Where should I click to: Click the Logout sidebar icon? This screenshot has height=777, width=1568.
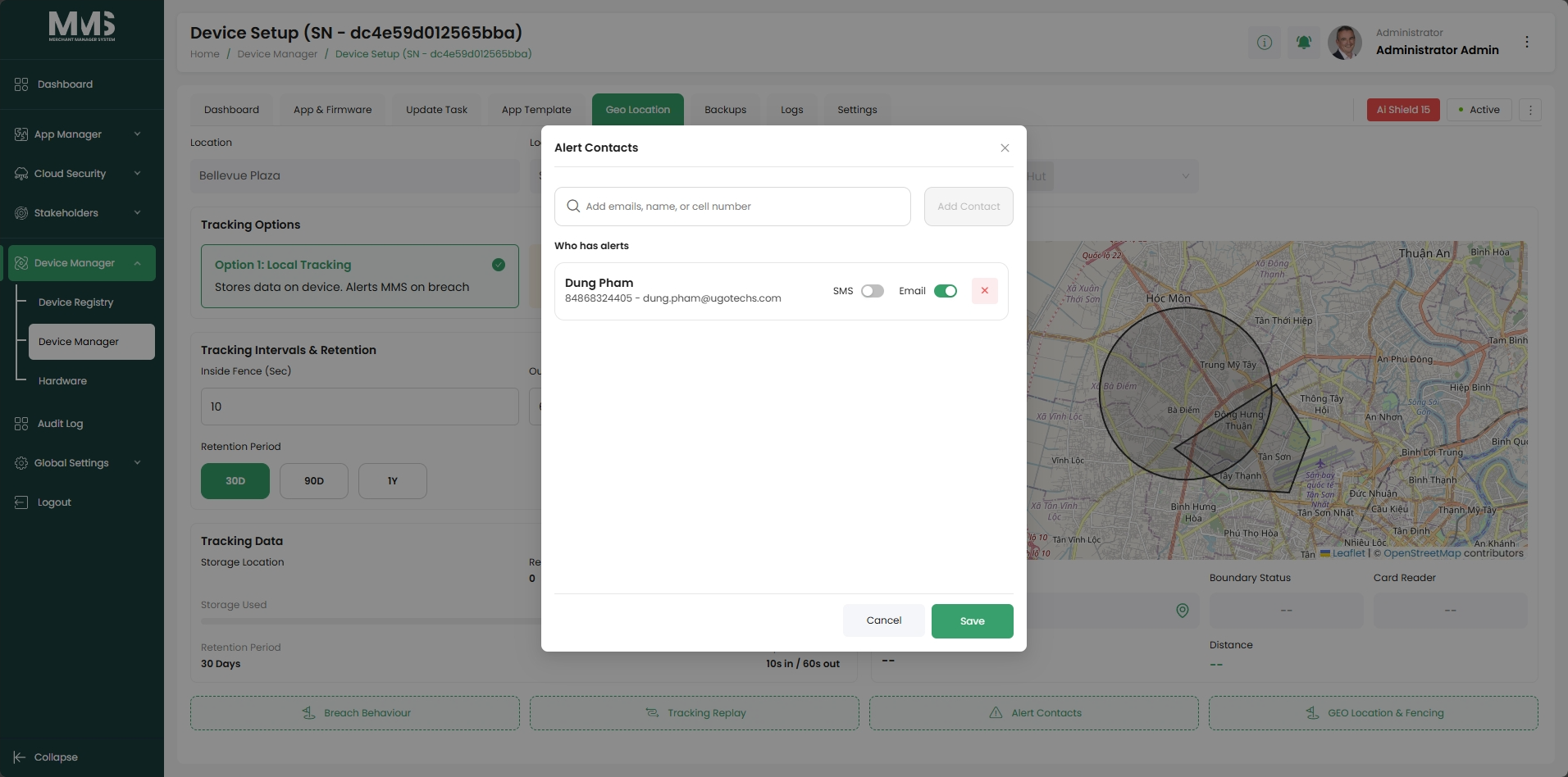click(21, 502)
